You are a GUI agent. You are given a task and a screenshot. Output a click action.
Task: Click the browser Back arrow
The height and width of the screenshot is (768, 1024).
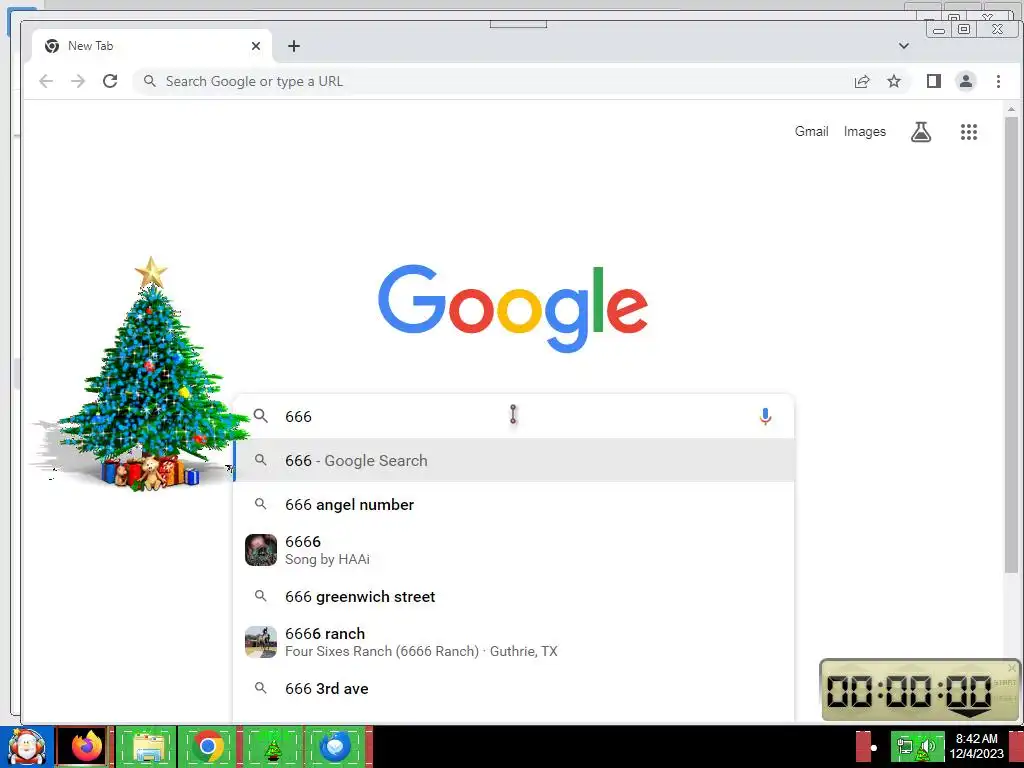click(46, 81)
